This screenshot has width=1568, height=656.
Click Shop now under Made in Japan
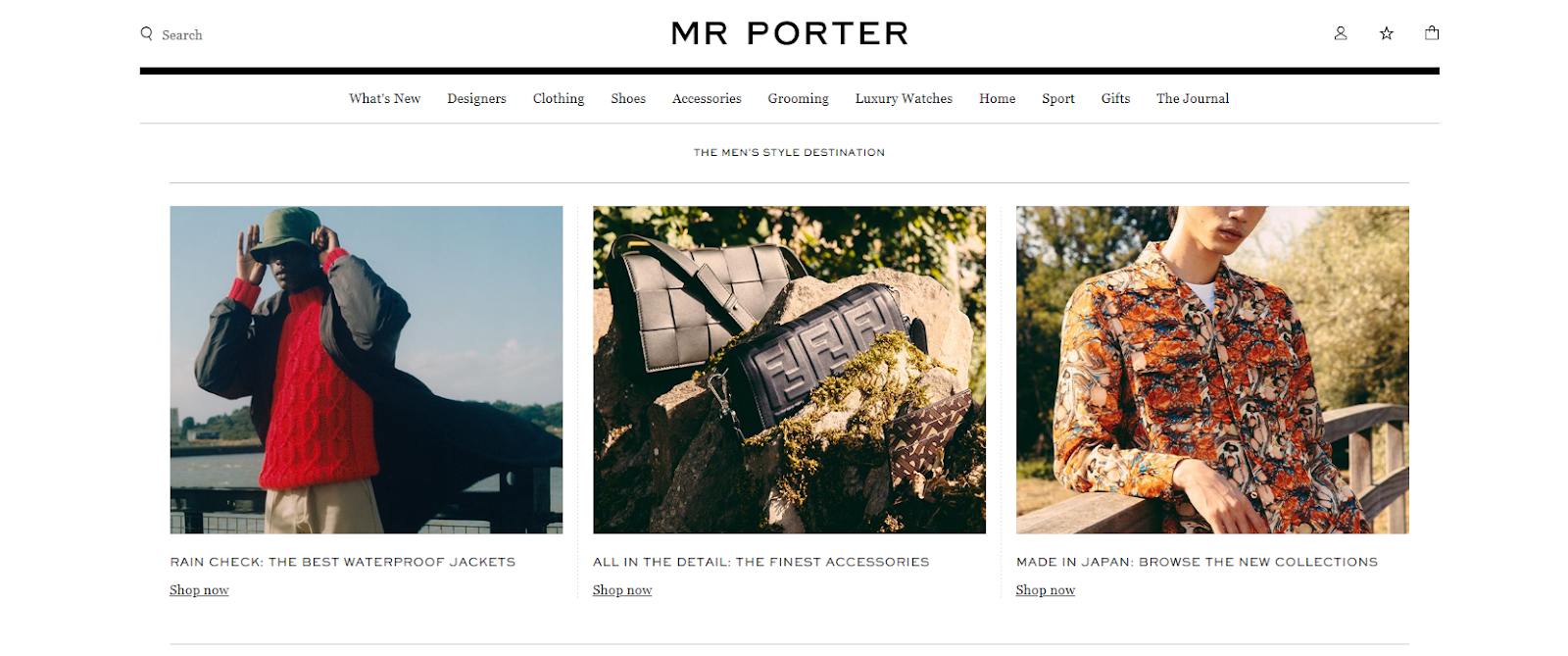1045,589
